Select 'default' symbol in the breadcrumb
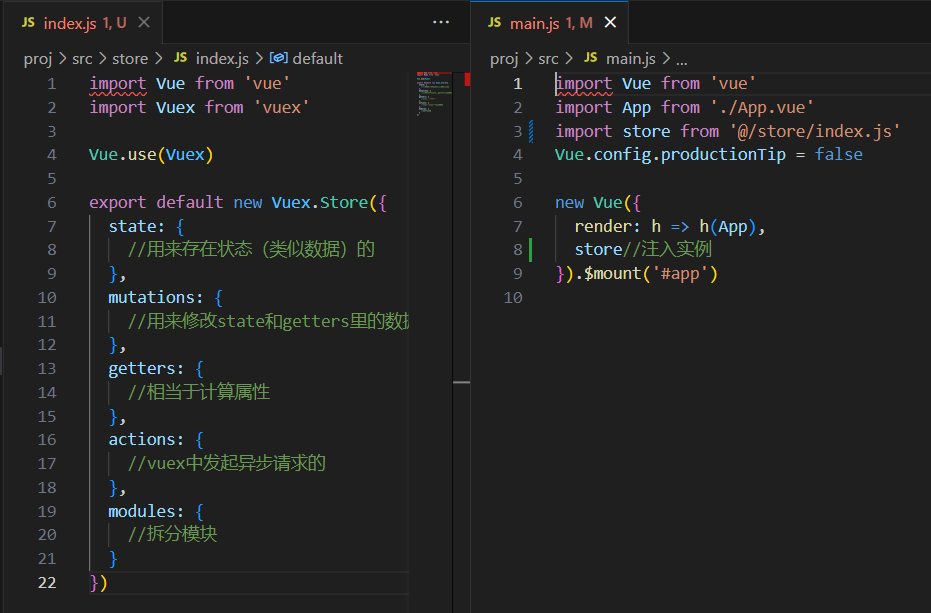931x613 pixels. (318, 59)
